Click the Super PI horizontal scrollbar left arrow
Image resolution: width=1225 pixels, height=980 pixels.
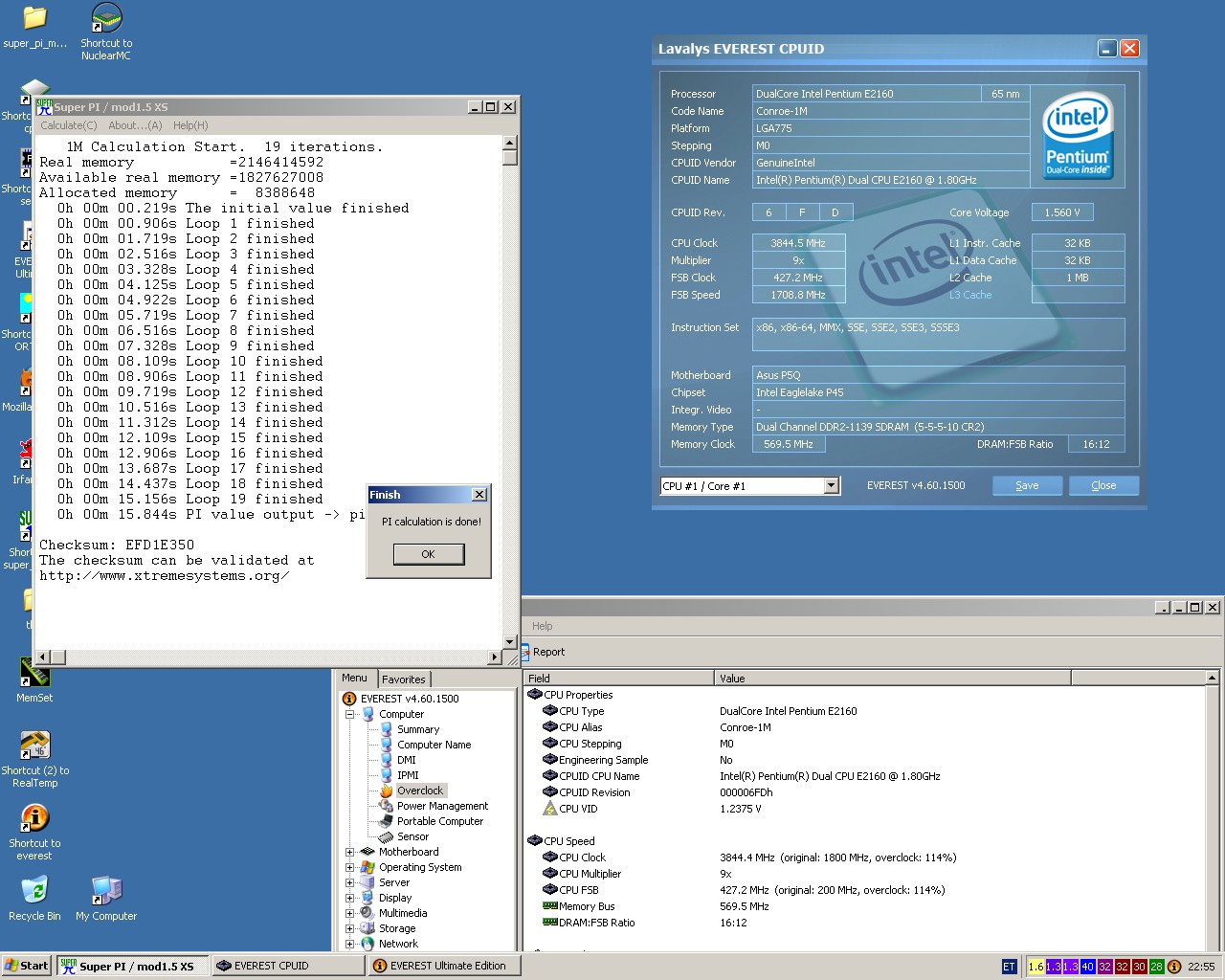tap(43, 657)
